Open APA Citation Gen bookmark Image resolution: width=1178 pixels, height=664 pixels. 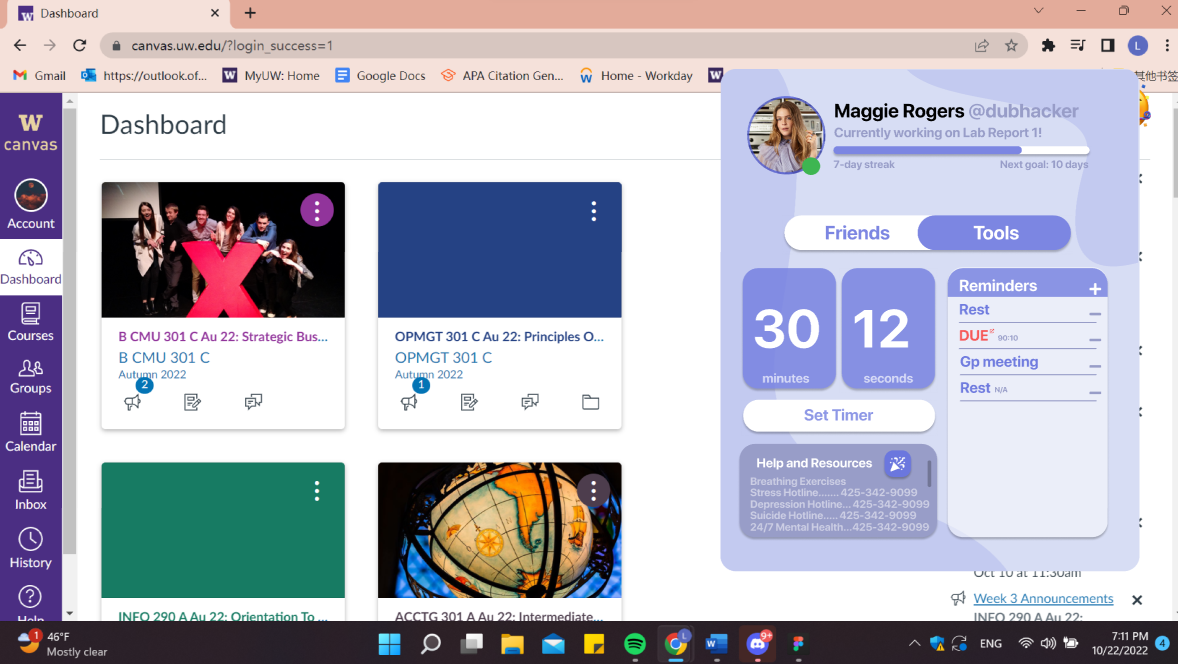(x=503, y=75)
